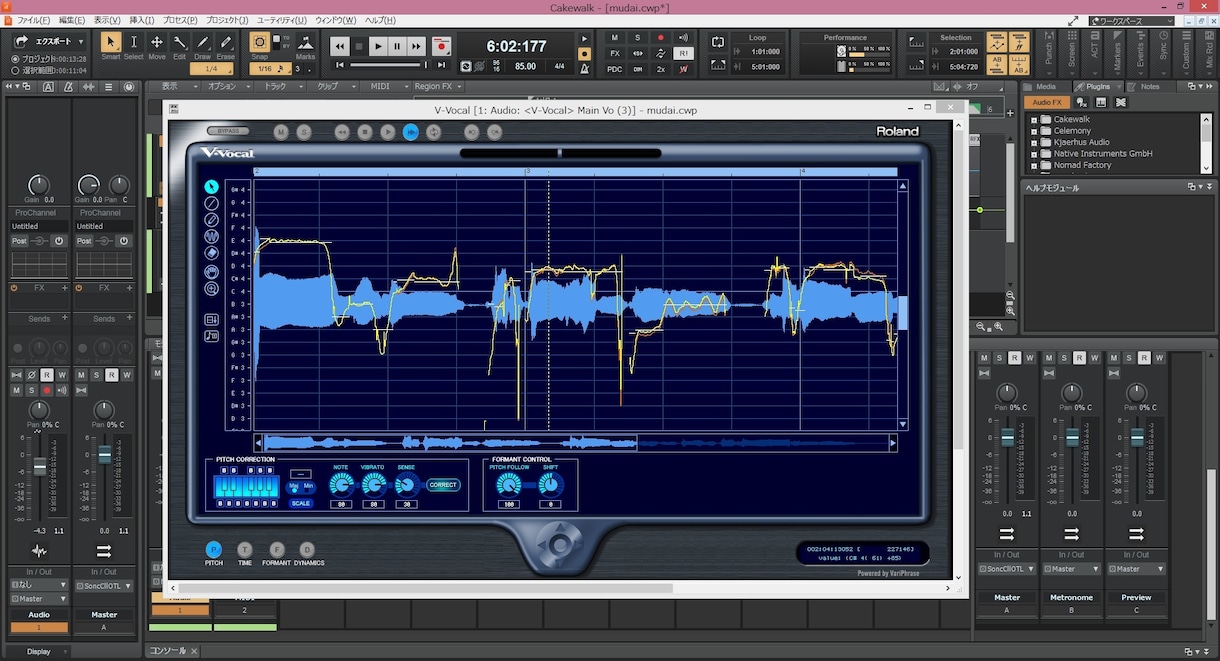Click main transport Play button
Image resolution: width=1220 pixels, height=661 pixels.
pyautogui.click(x=378, y=46)
